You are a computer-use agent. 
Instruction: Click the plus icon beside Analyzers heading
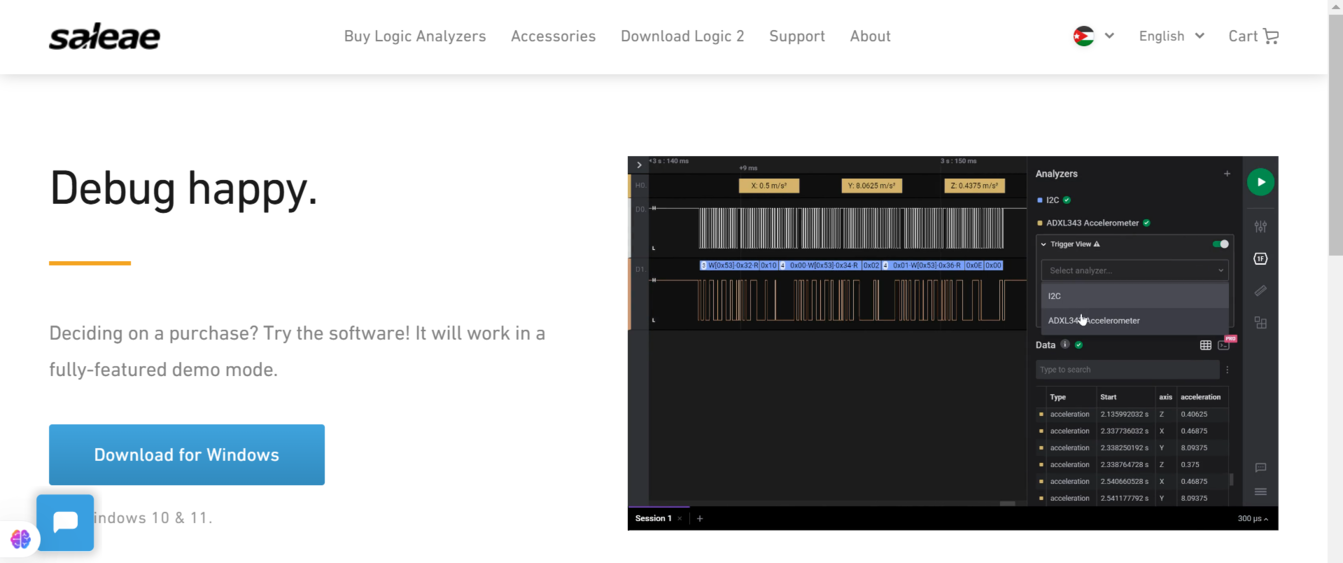(1227, 174)
